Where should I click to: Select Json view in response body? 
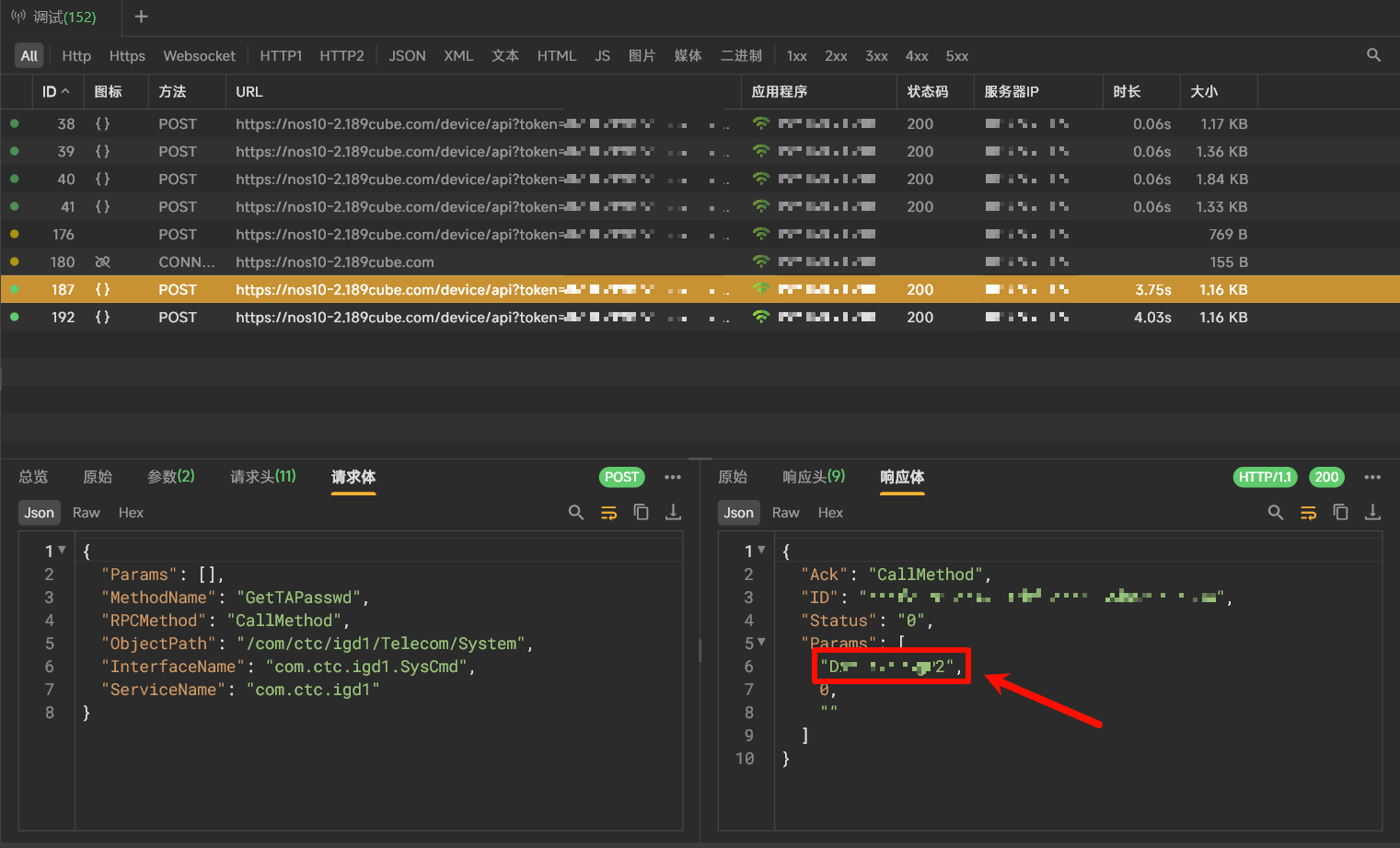pos(738,513)
